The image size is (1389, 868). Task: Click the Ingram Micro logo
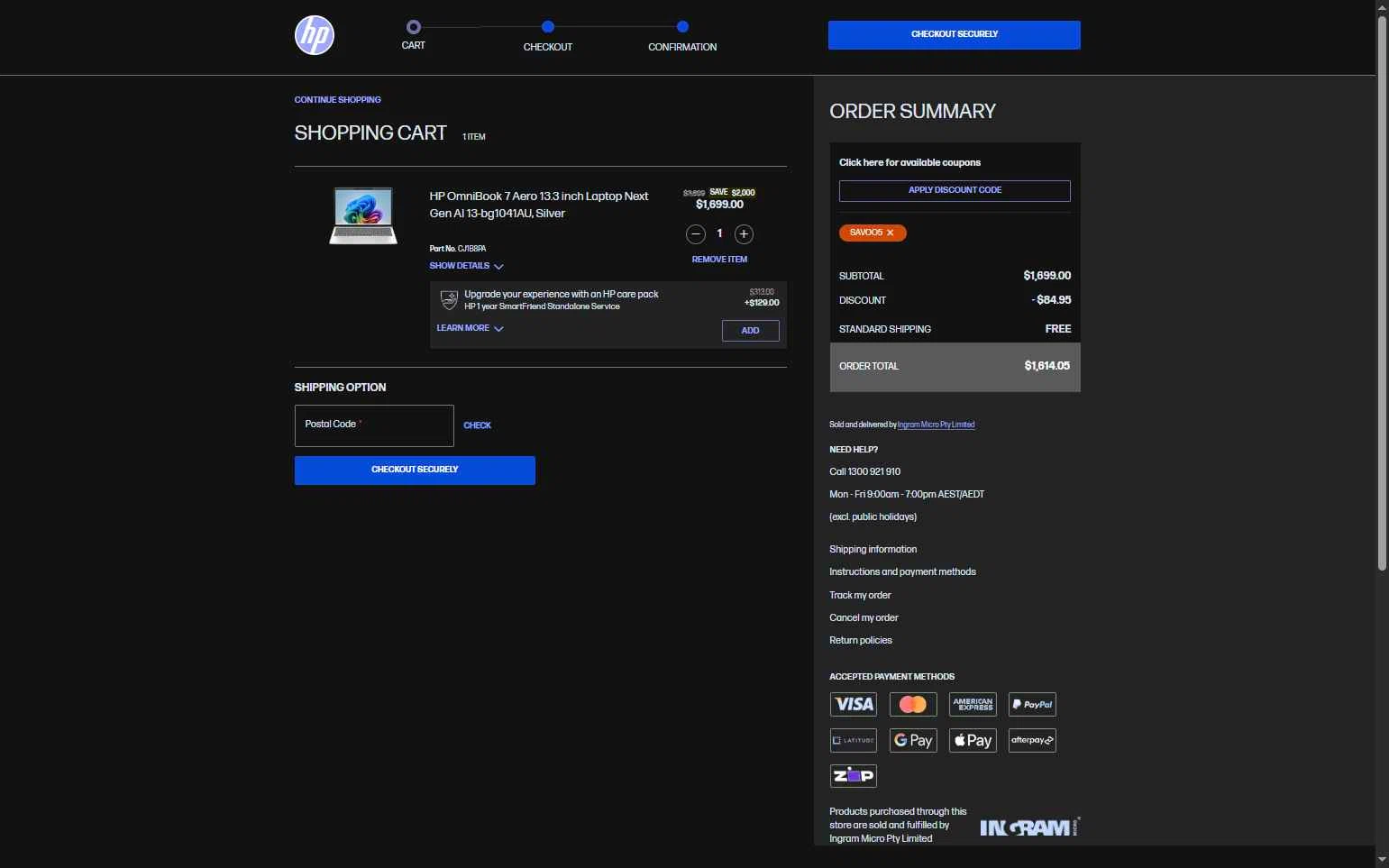(1029, 827)
